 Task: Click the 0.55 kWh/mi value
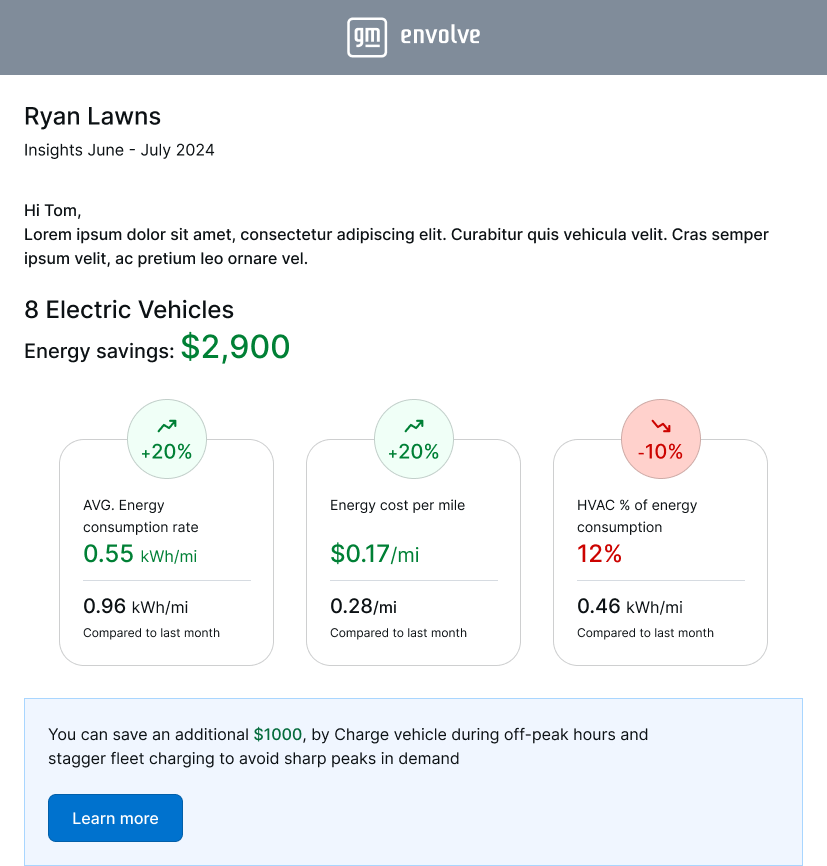140,554
